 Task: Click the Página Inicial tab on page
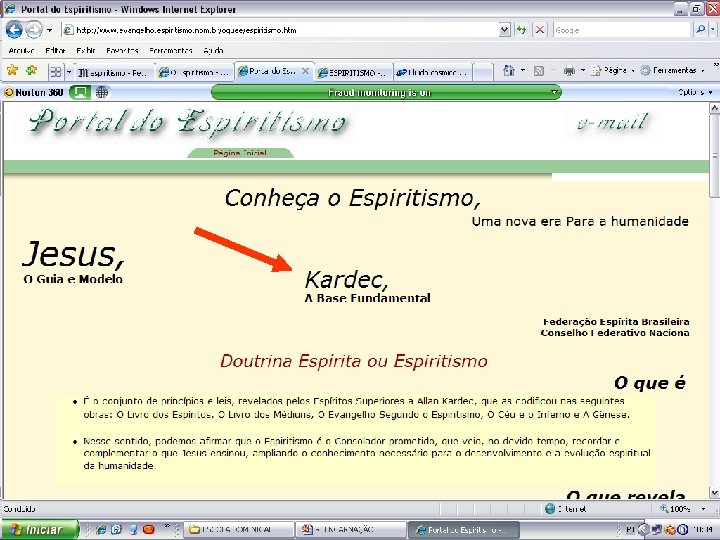[x=240, y=153]
